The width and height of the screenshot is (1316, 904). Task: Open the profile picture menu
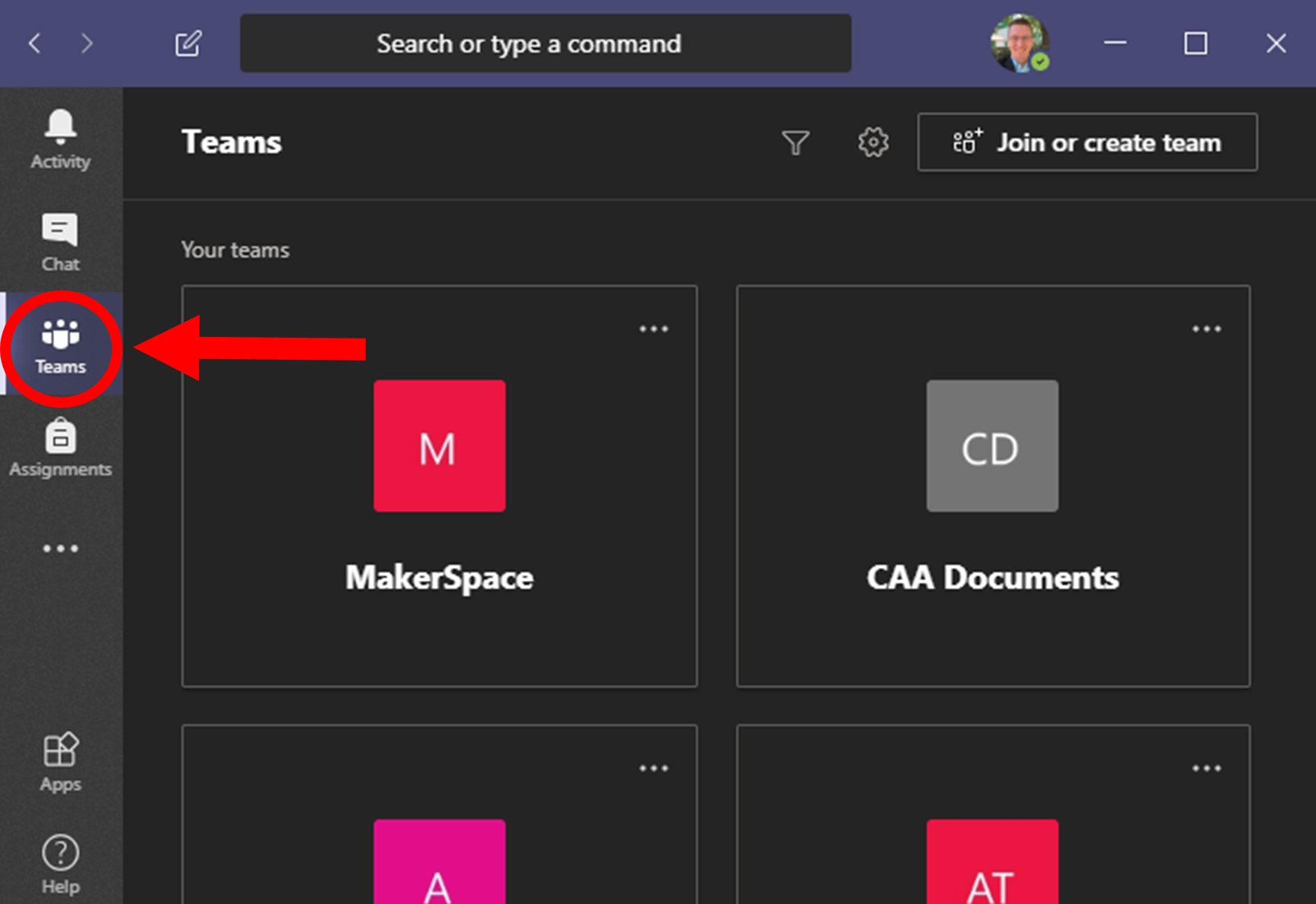1020,43
